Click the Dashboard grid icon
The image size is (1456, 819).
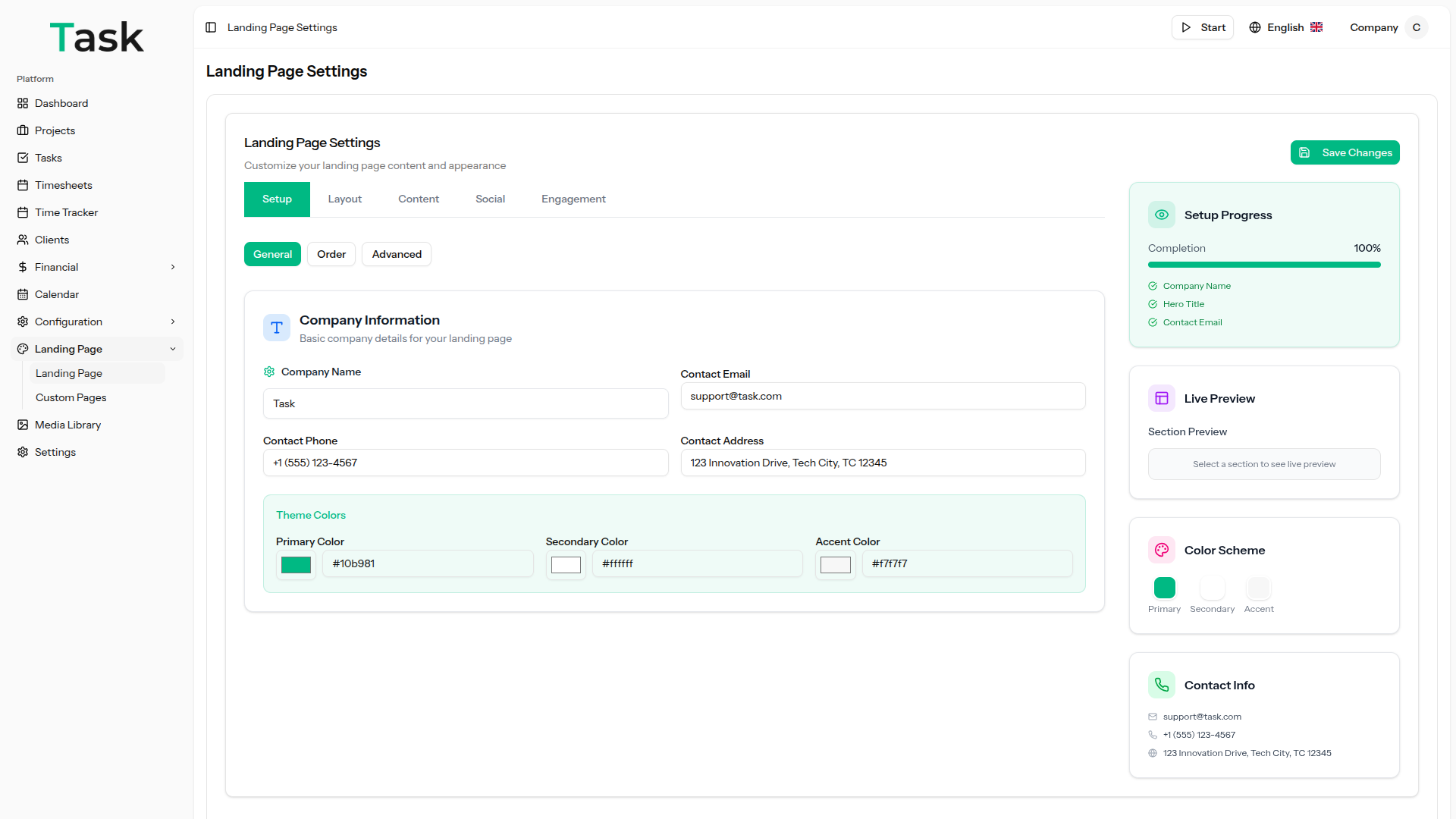click(23, 103)
